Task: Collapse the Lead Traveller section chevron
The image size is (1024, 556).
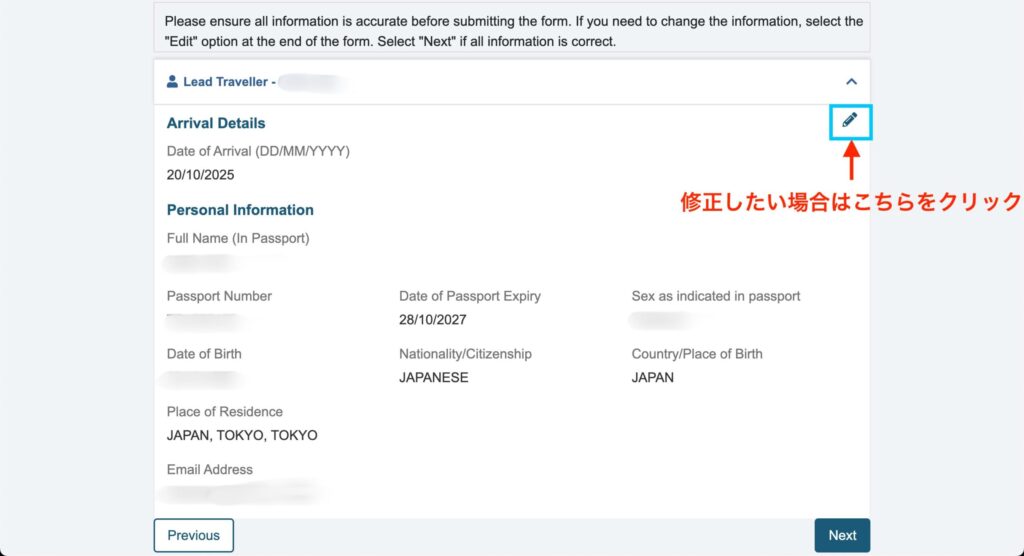Action: [851, 82]
